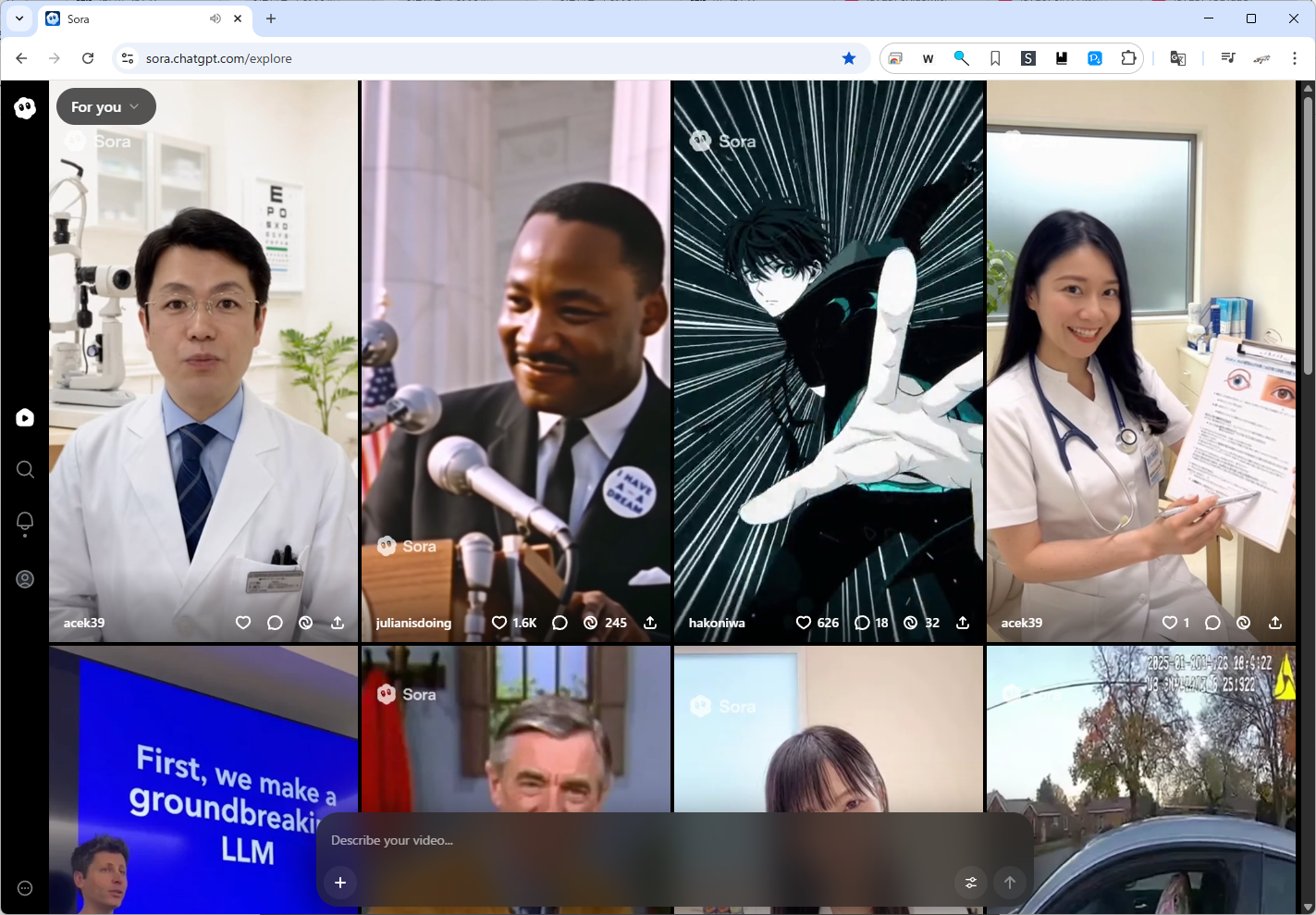Open the acek39 username on the doctor video

tap(84, 623)
